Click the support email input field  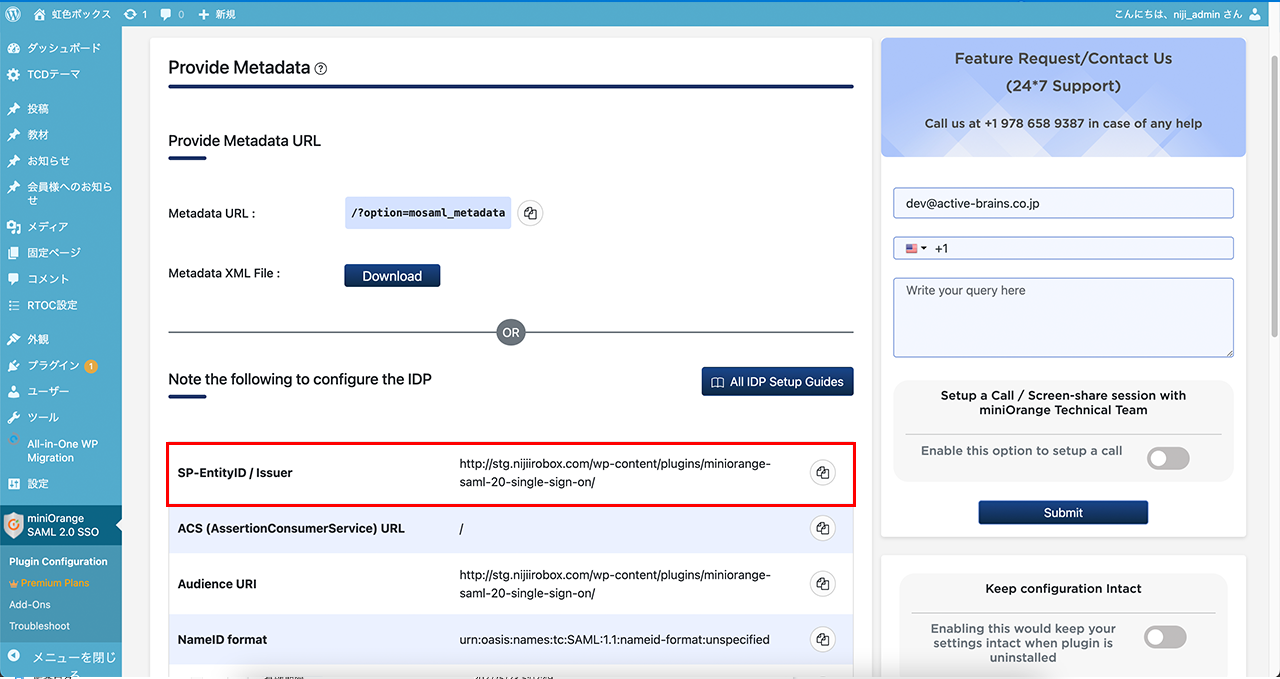point(1063,203)
